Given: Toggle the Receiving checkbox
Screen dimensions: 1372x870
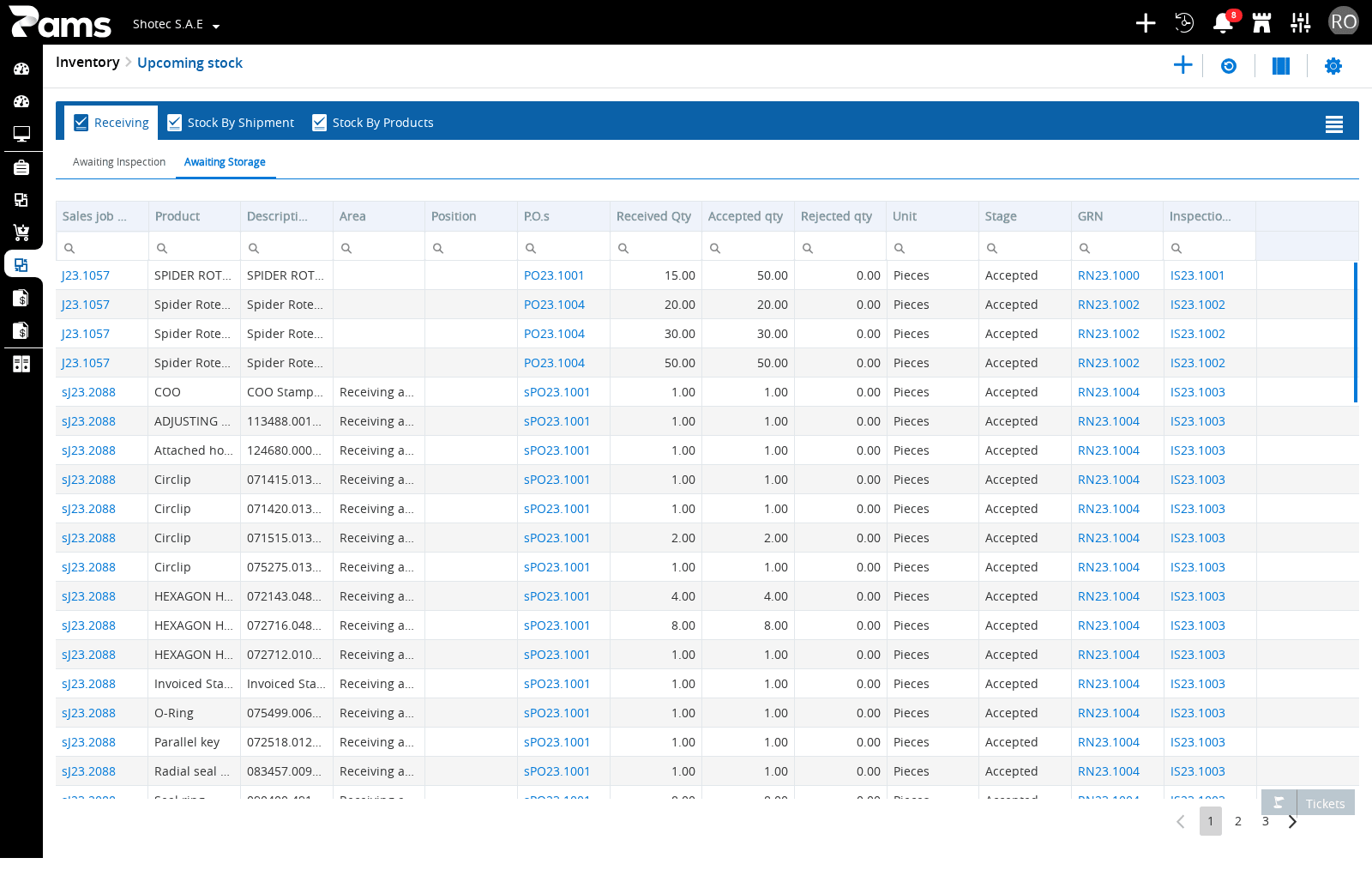Looking at the screenshot, I should (81, 123).
